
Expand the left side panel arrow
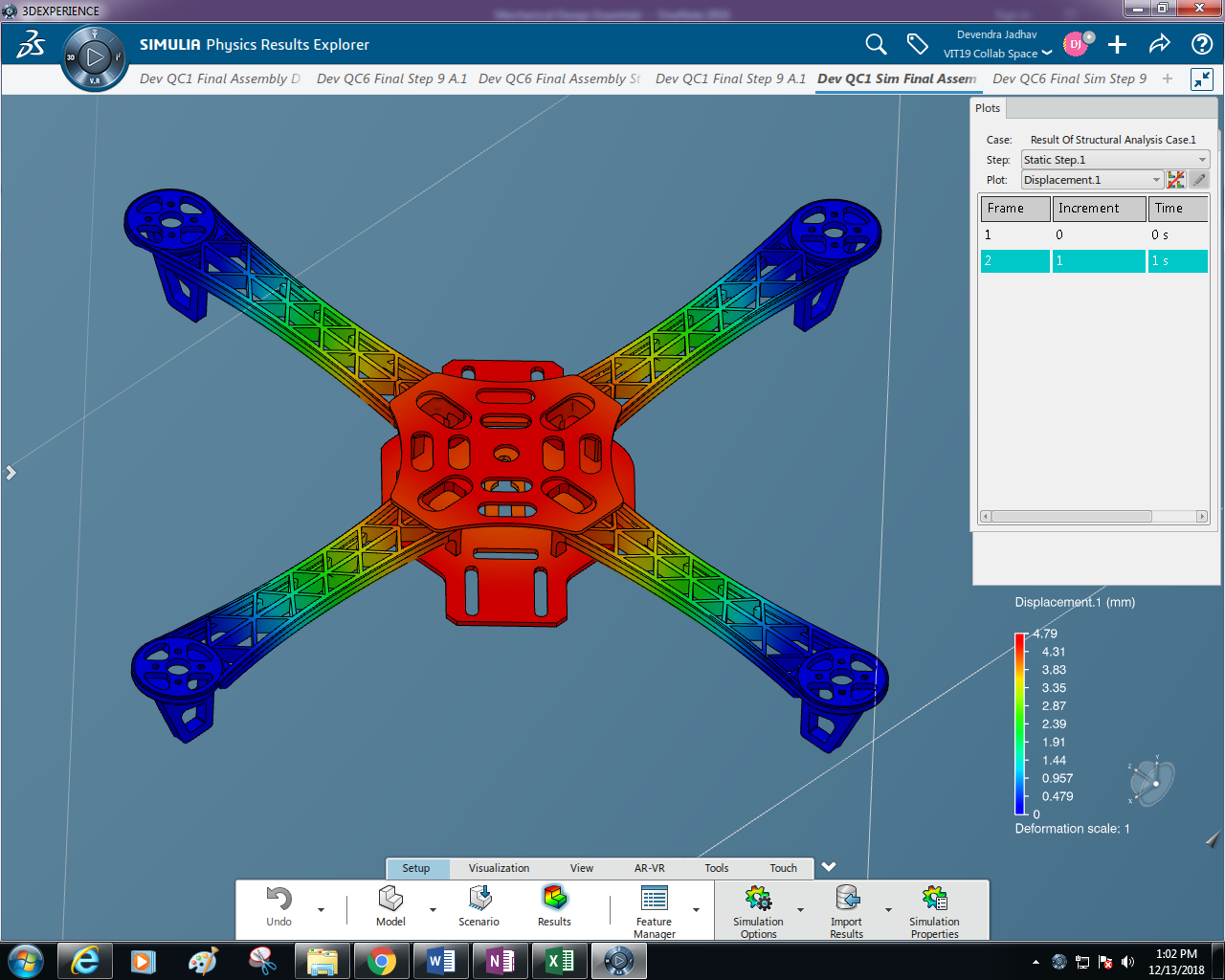pos(11,473)
